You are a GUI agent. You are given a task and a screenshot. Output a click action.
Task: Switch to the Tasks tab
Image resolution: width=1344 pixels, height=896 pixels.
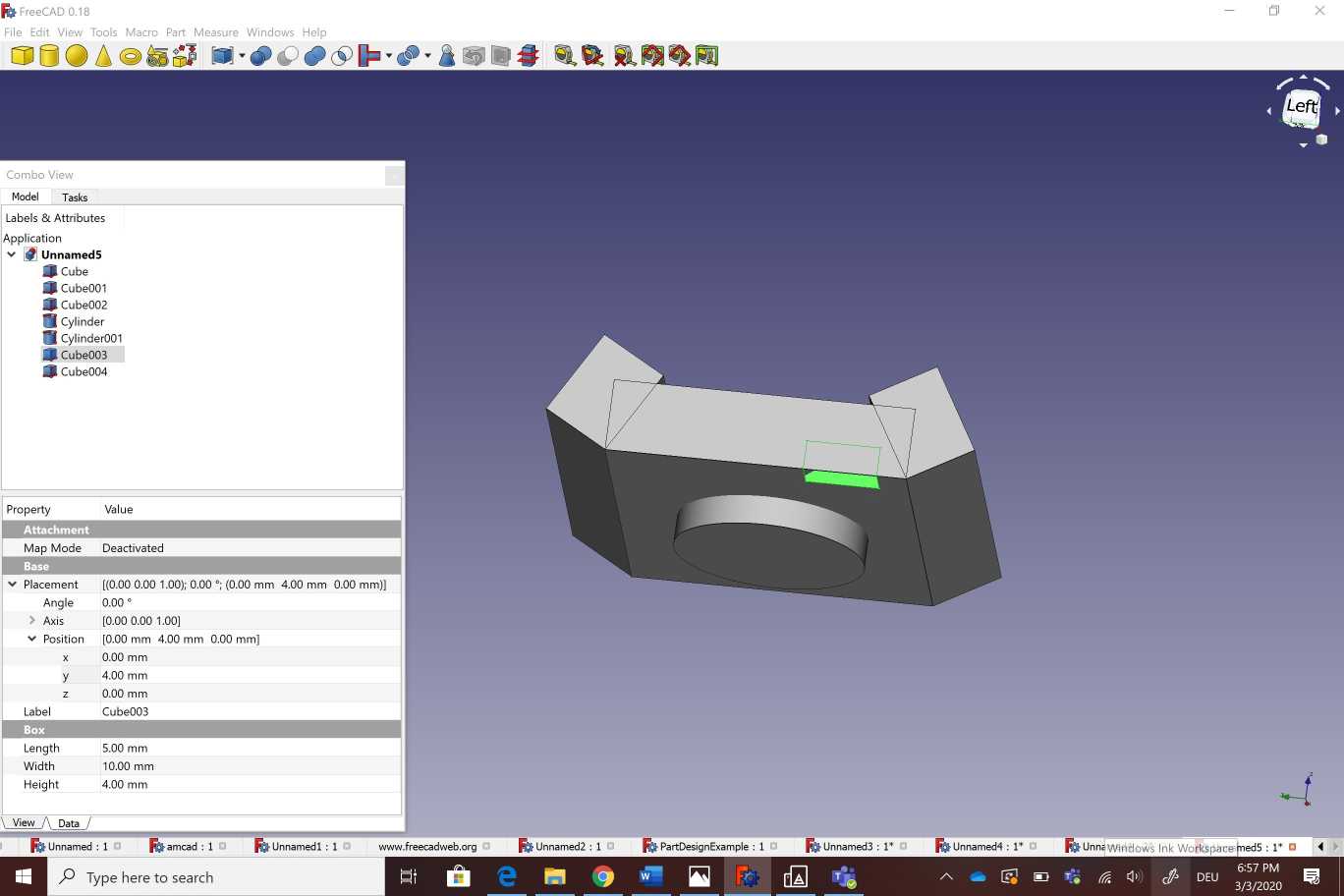point(75,197)
